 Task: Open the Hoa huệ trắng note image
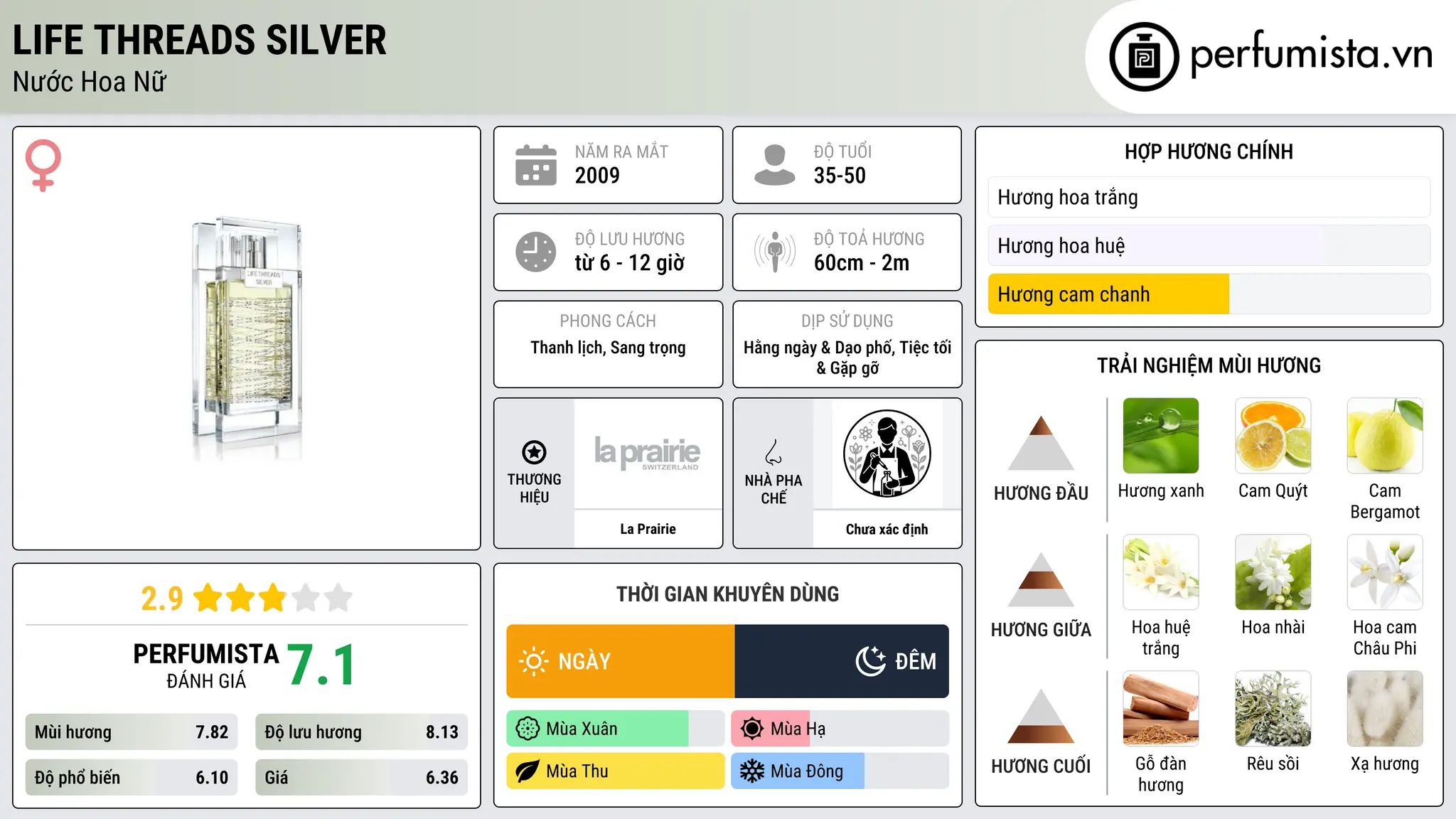point(1161,572)
